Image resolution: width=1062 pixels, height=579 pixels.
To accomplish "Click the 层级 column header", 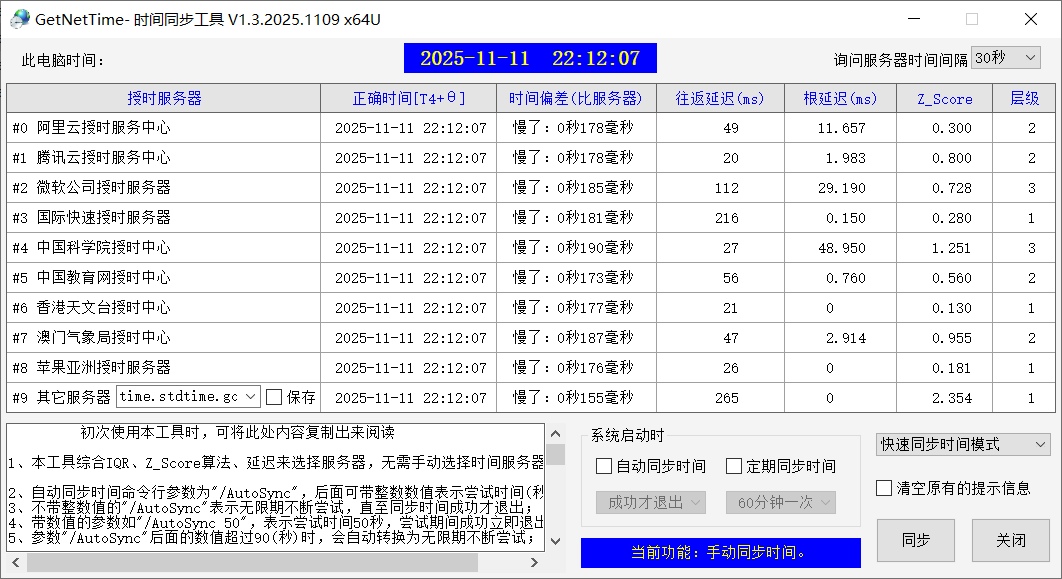I will (x=1026, y=98).
